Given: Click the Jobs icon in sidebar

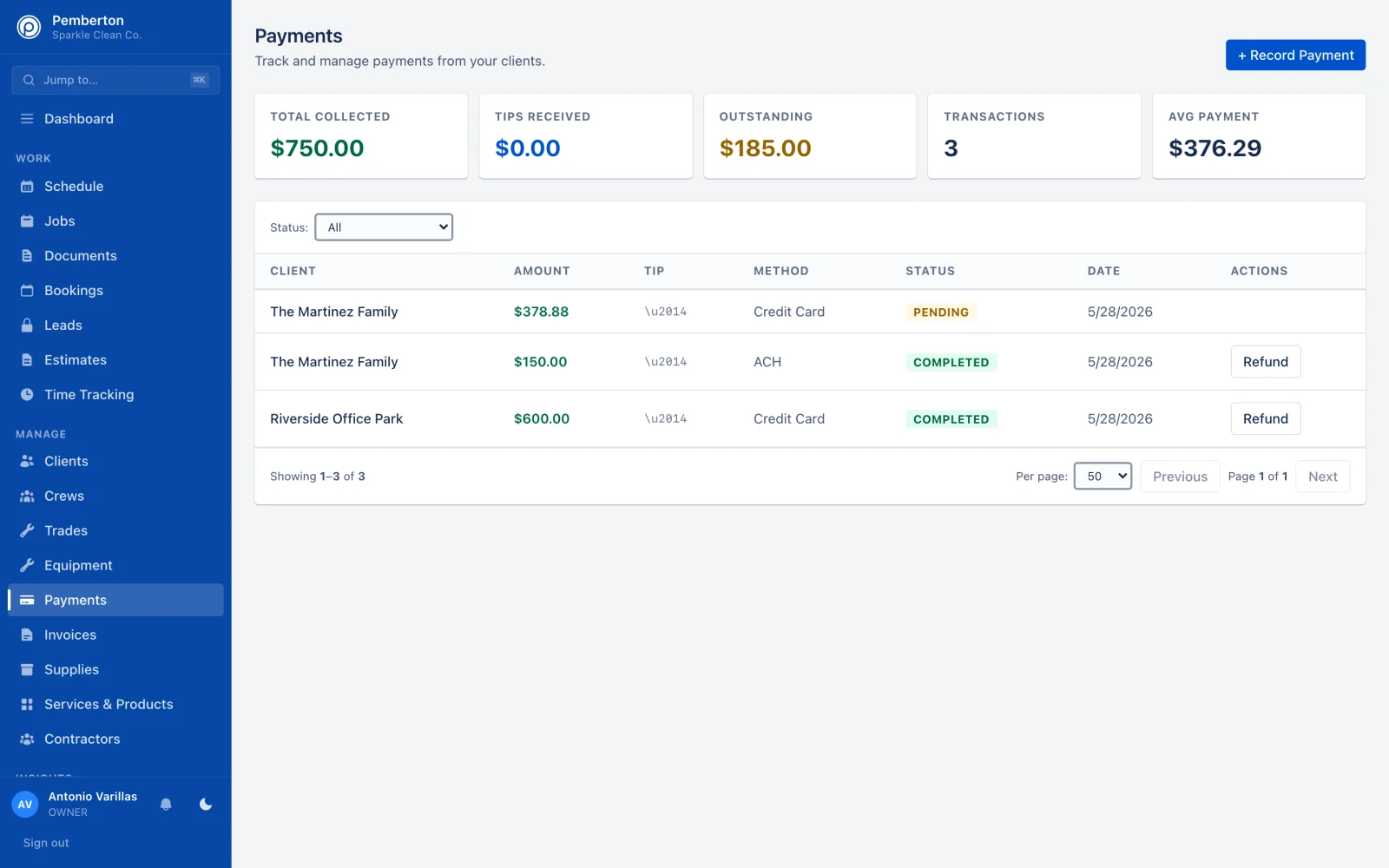Looking at the screenshot, I should coord(27,221).
